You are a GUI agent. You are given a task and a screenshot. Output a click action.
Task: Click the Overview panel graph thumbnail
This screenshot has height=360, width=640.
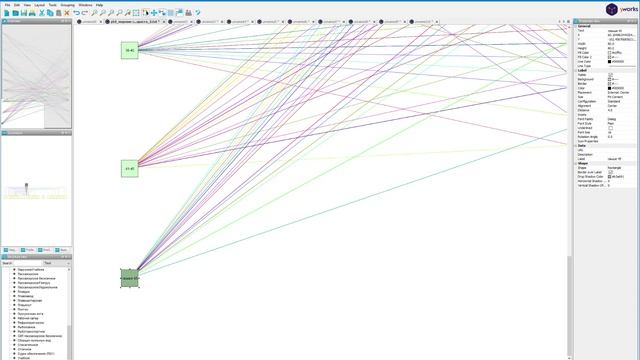coord(36,76)
